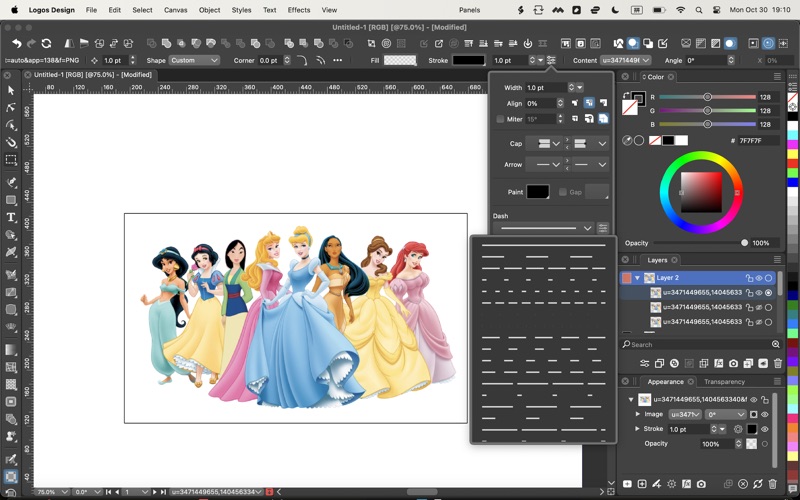Click the download arrow circle toolbar icon

528,44
